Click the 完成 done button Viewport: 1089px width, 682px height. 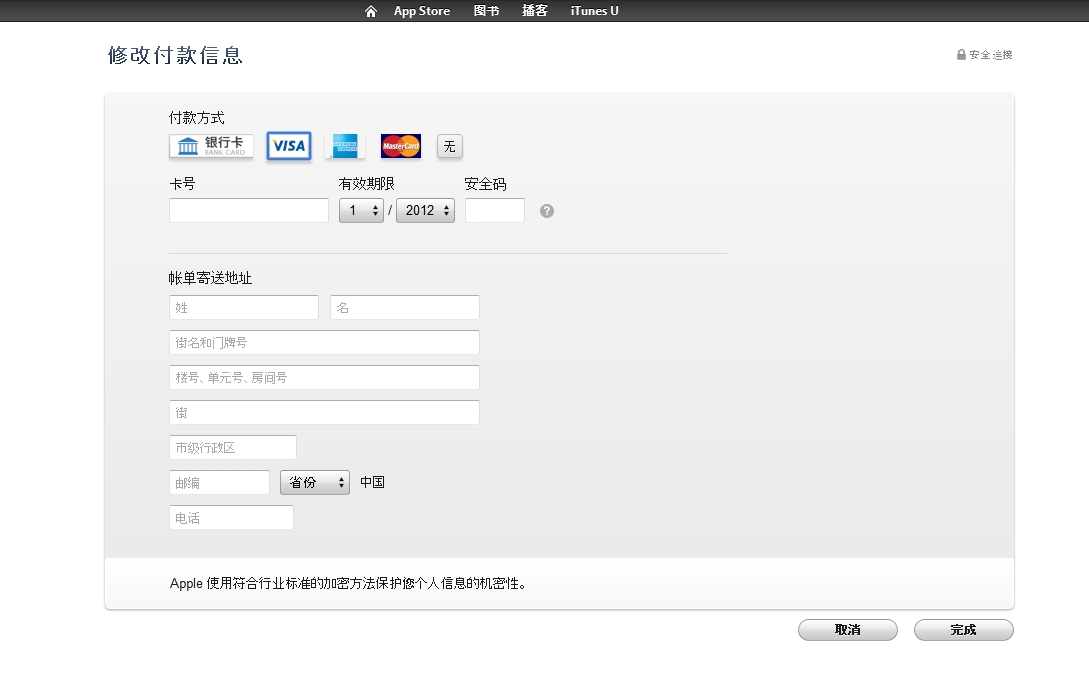pos(963,630)
